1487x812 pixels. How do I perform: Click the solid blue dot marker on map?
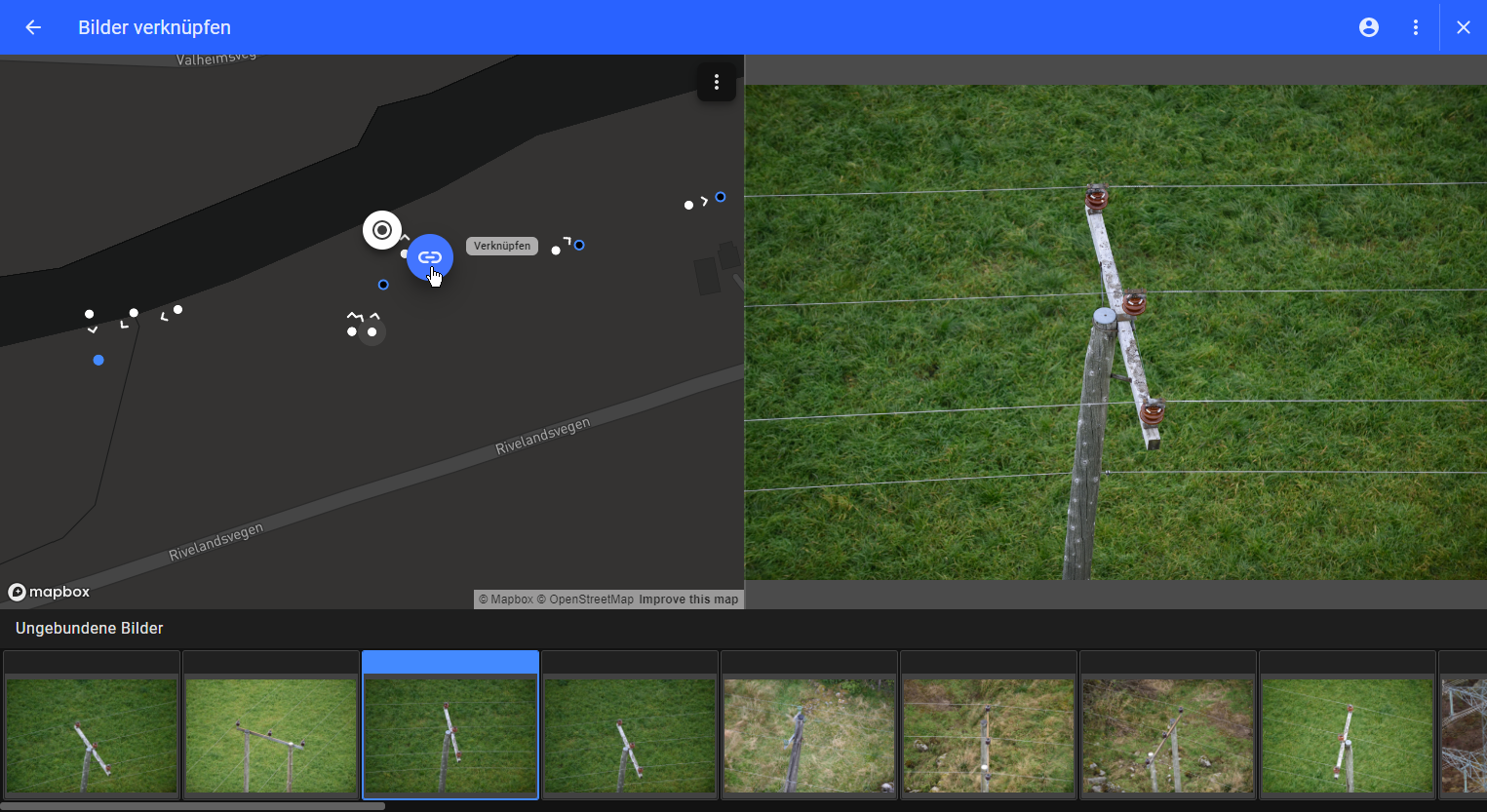click(x=98, y=361)
